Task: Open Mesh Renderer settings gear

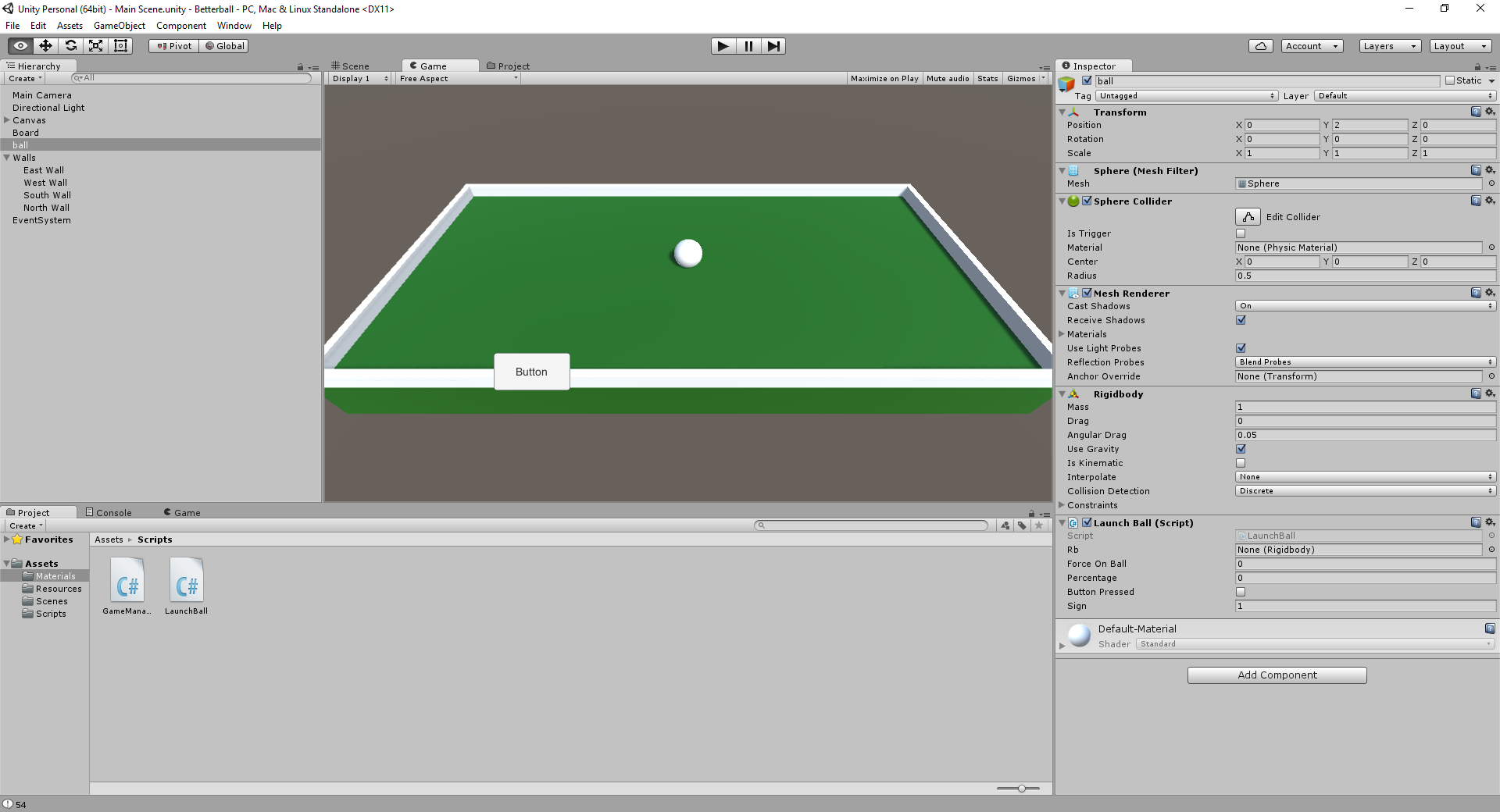Action: [x=1490, y=293]
